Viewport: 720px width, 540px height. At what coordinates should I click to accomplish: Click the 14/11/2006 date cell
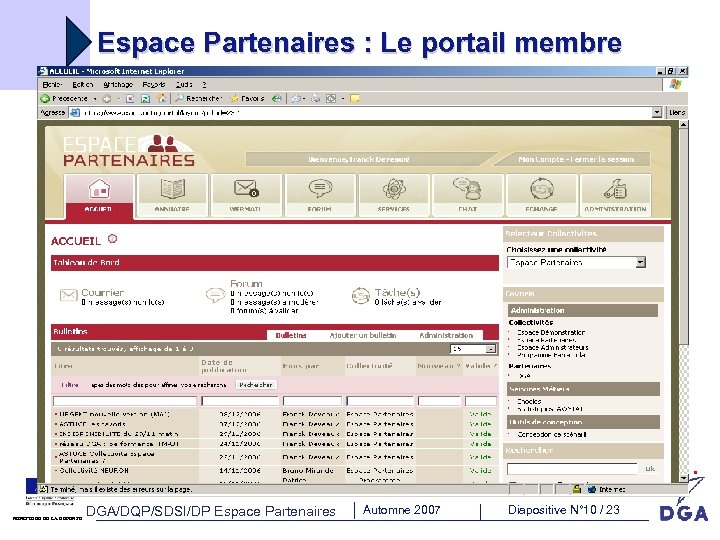240,471
